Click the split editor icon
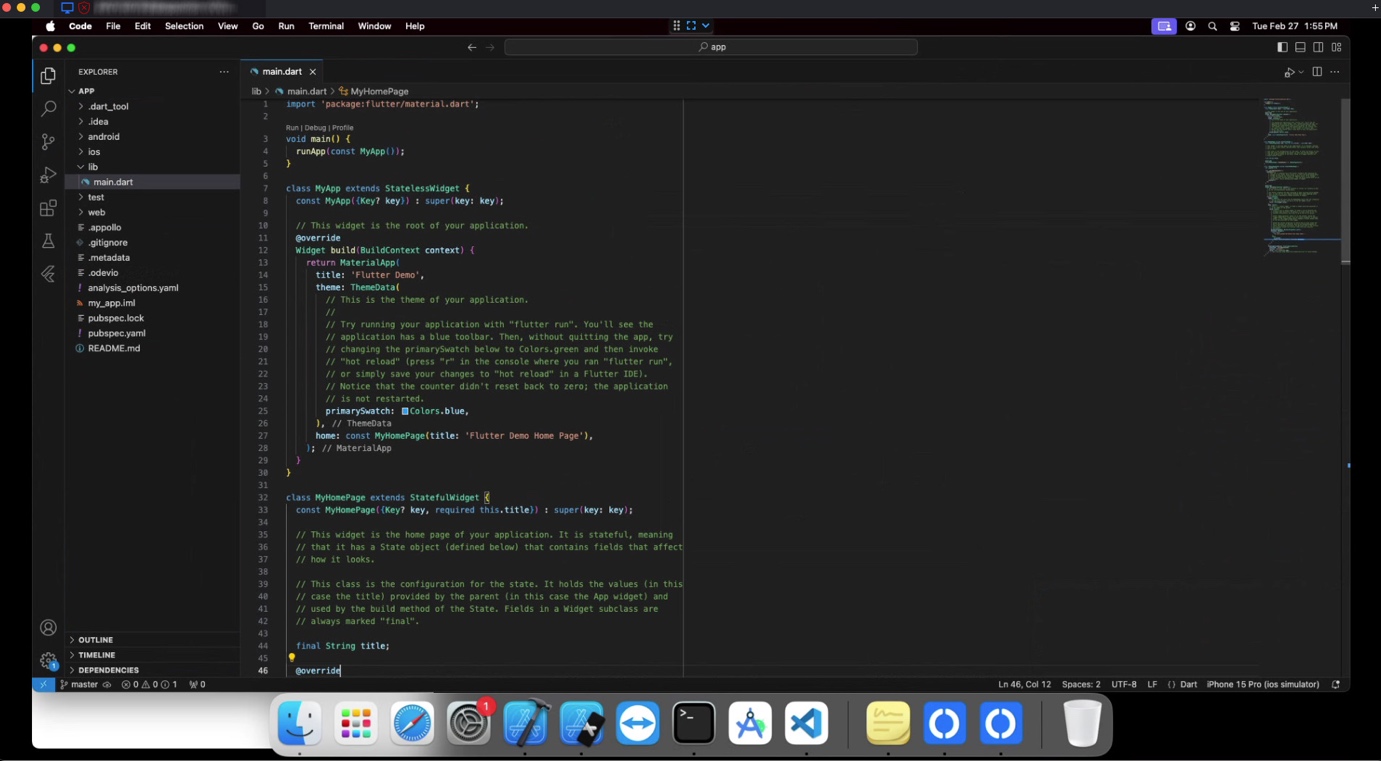The image size is (1381, 761). 1317,72
